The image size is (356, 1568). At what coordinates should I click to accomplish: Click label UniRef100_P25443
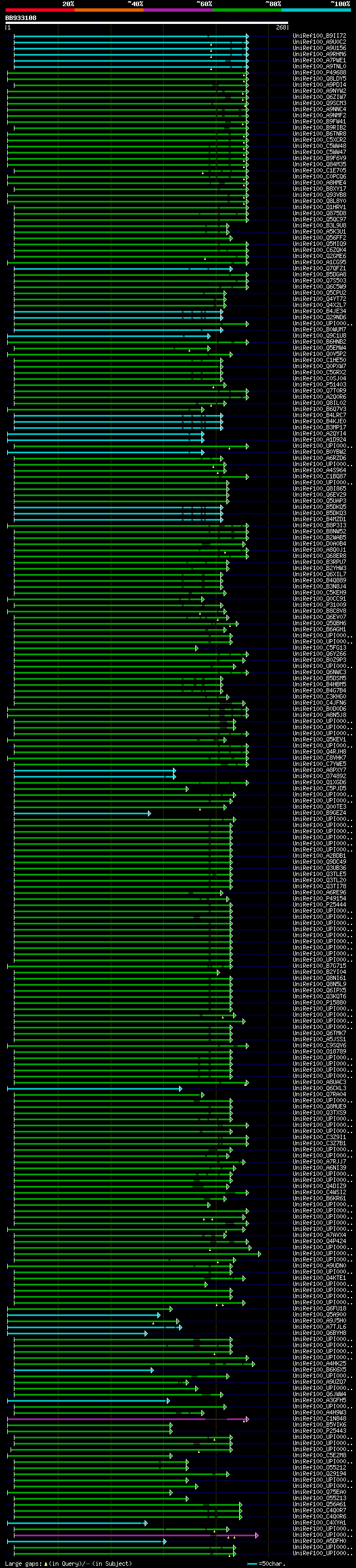click(x=319, y=1431)
